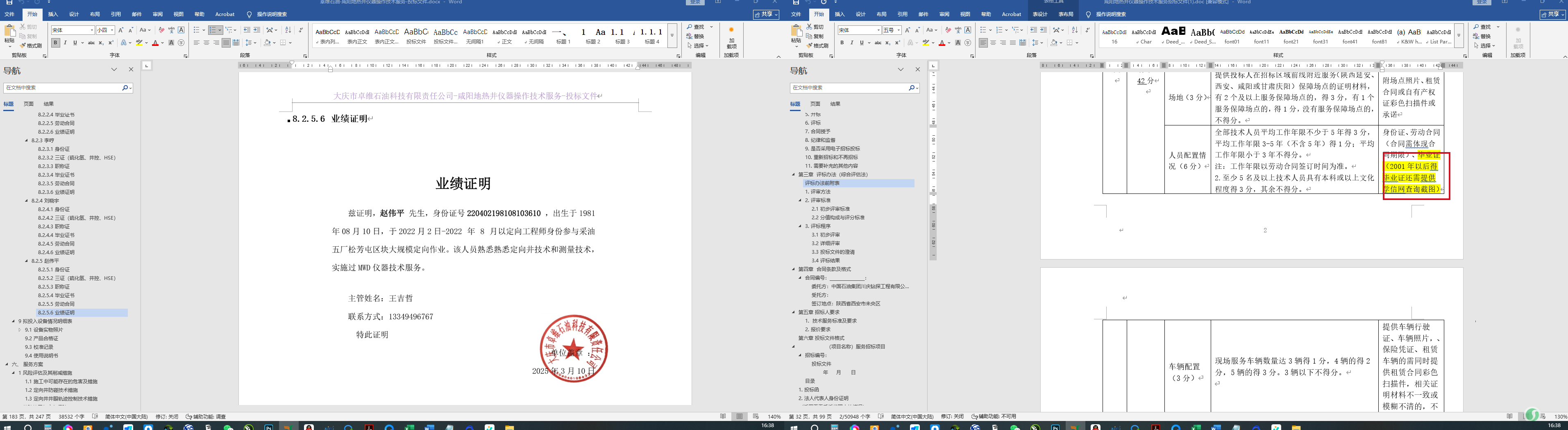Click character border icon in right window
Image resolution: width=1568 pixels, height=430 pixels.
(x=968, y=30)
